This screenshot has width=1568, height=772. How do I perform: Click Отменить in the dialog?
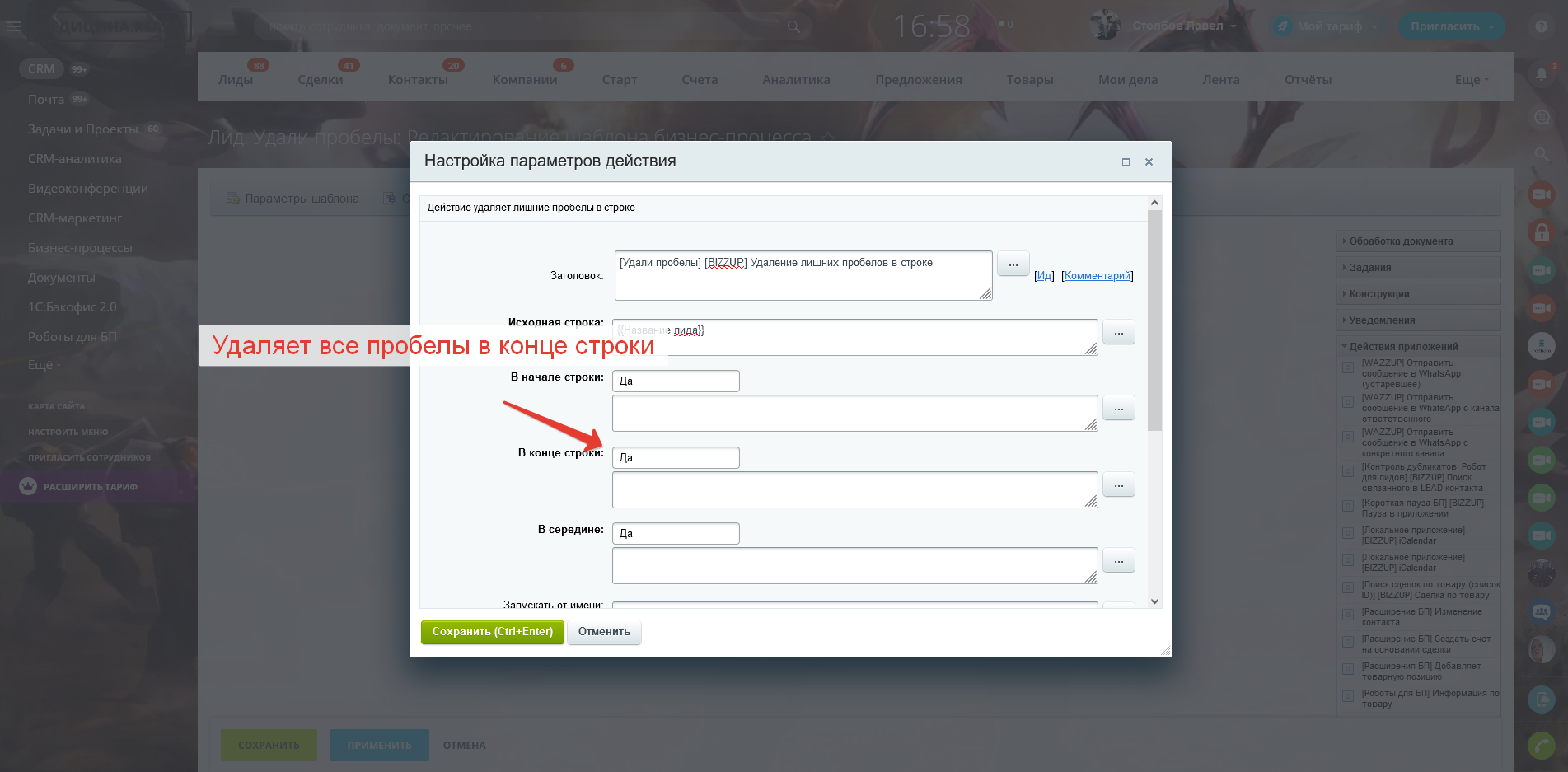(x=604, y=632)
